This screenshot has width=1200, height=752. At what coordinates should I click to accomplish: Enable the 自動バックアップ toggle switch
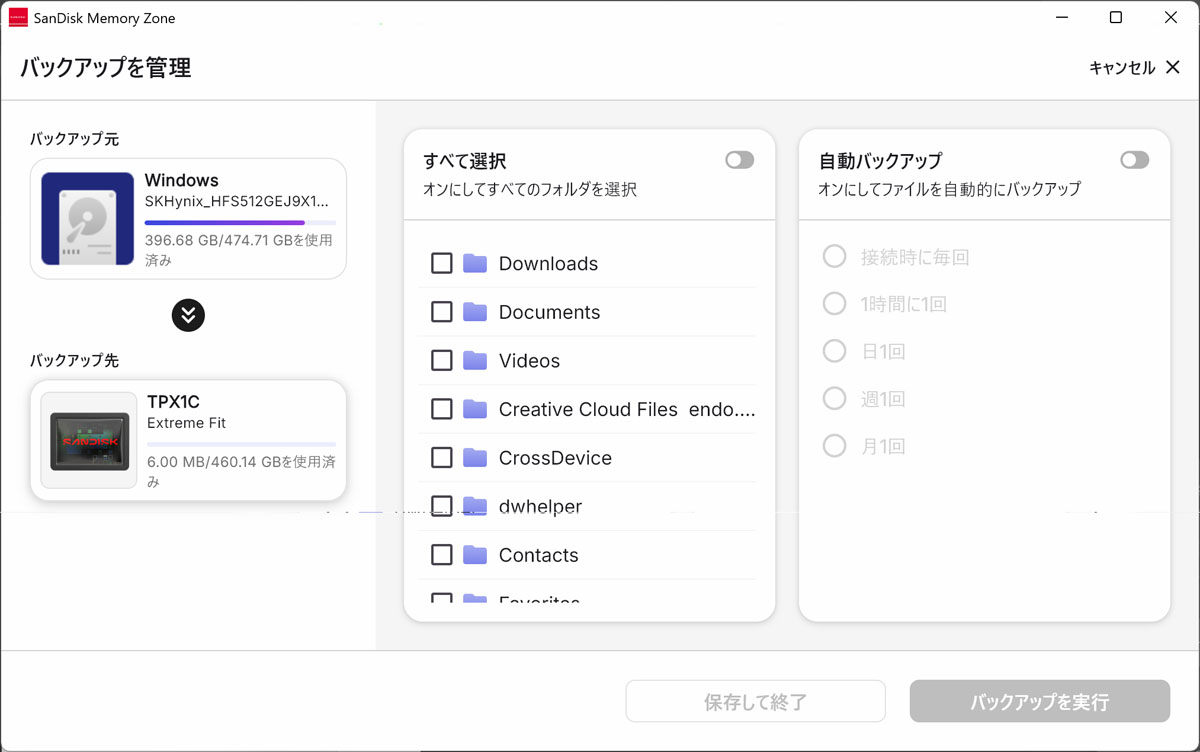[x=1134, y=160]
